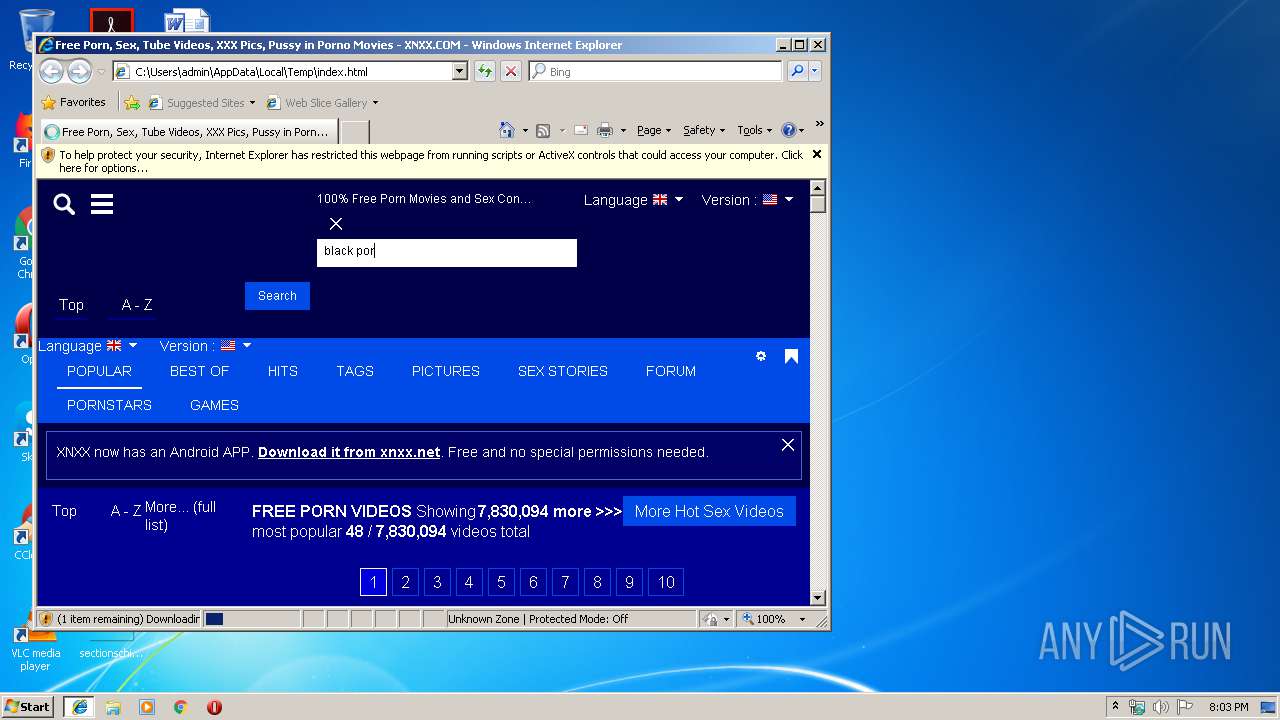Image resolution: width=1280 pixels, height=720 pixels.
Task: Click the search text field containing 'black por'
Action: [x=447, y=252]
